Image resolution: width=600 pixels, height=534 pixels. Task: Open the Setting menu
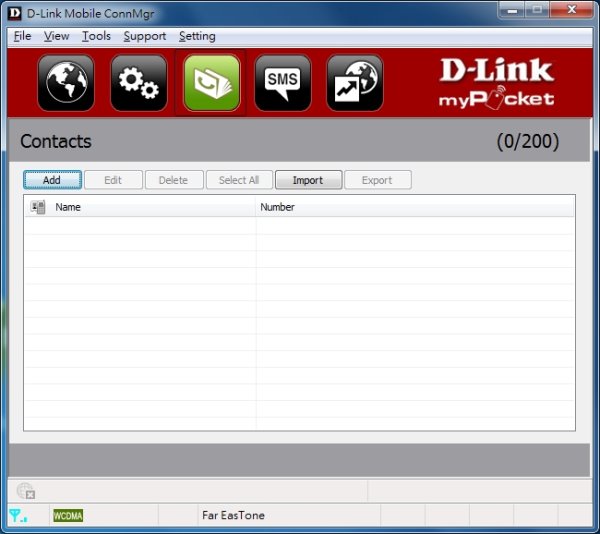point(197,36)
